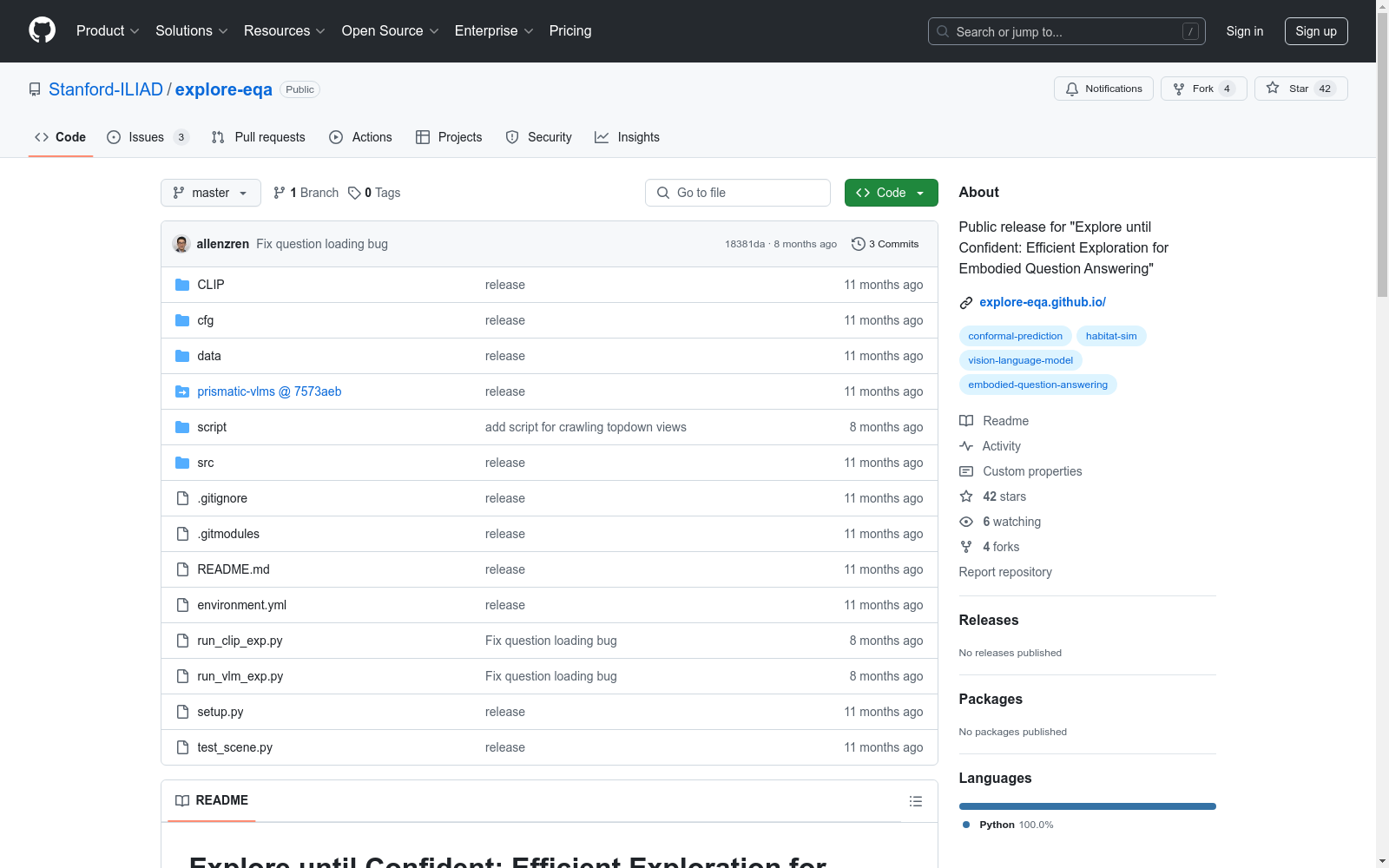Select the README tab heading
Image resolution: width=1389 pixels, height=868 pixels.
(x=212, y=800)
